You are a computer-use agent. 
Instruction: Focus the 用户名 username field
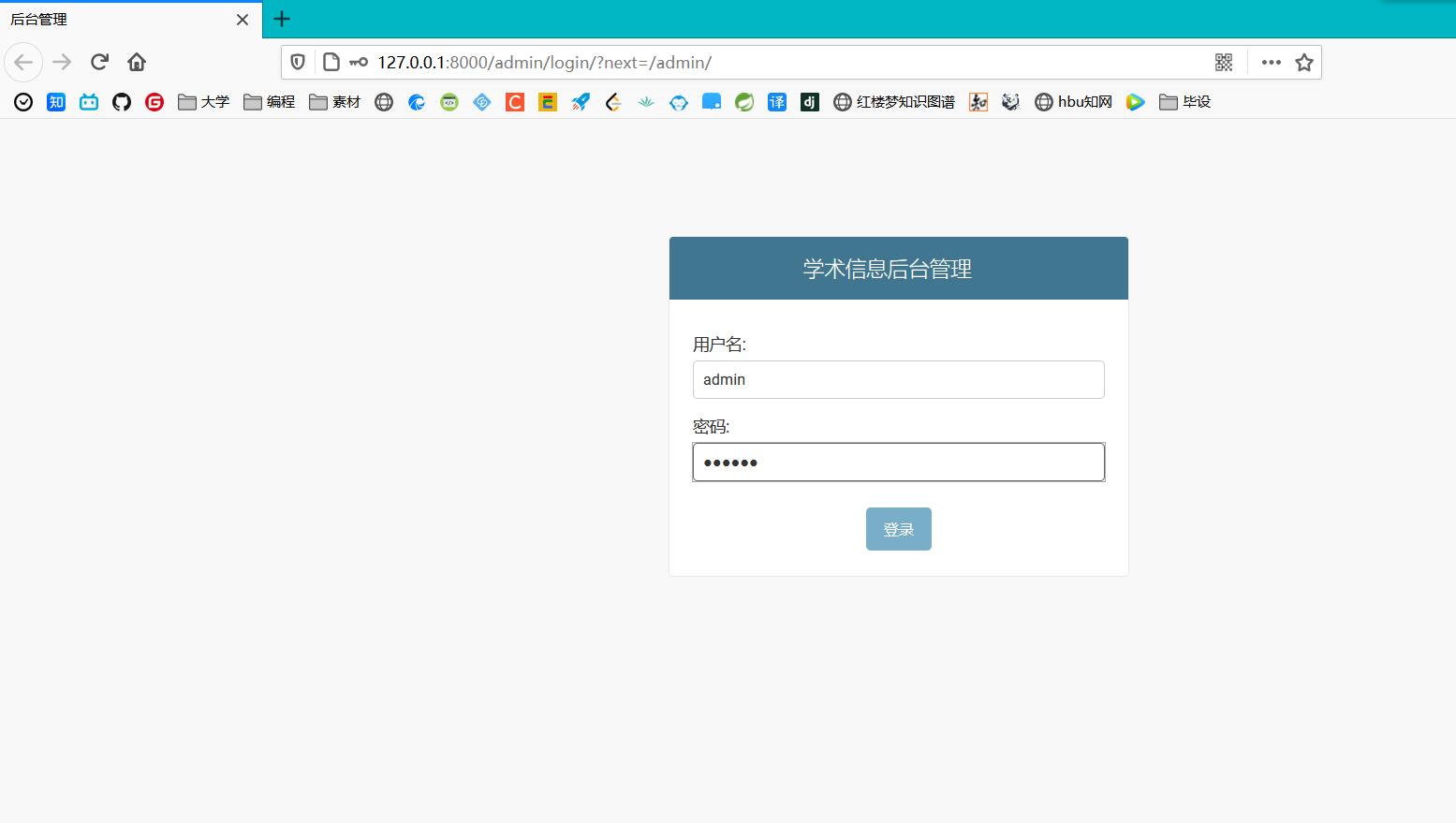tap(899, 379)
